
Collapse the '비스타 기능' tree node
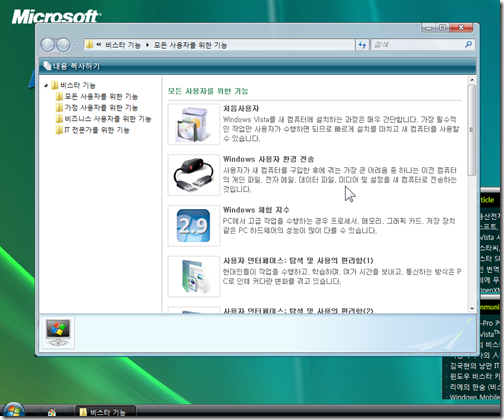coord(46,86)
